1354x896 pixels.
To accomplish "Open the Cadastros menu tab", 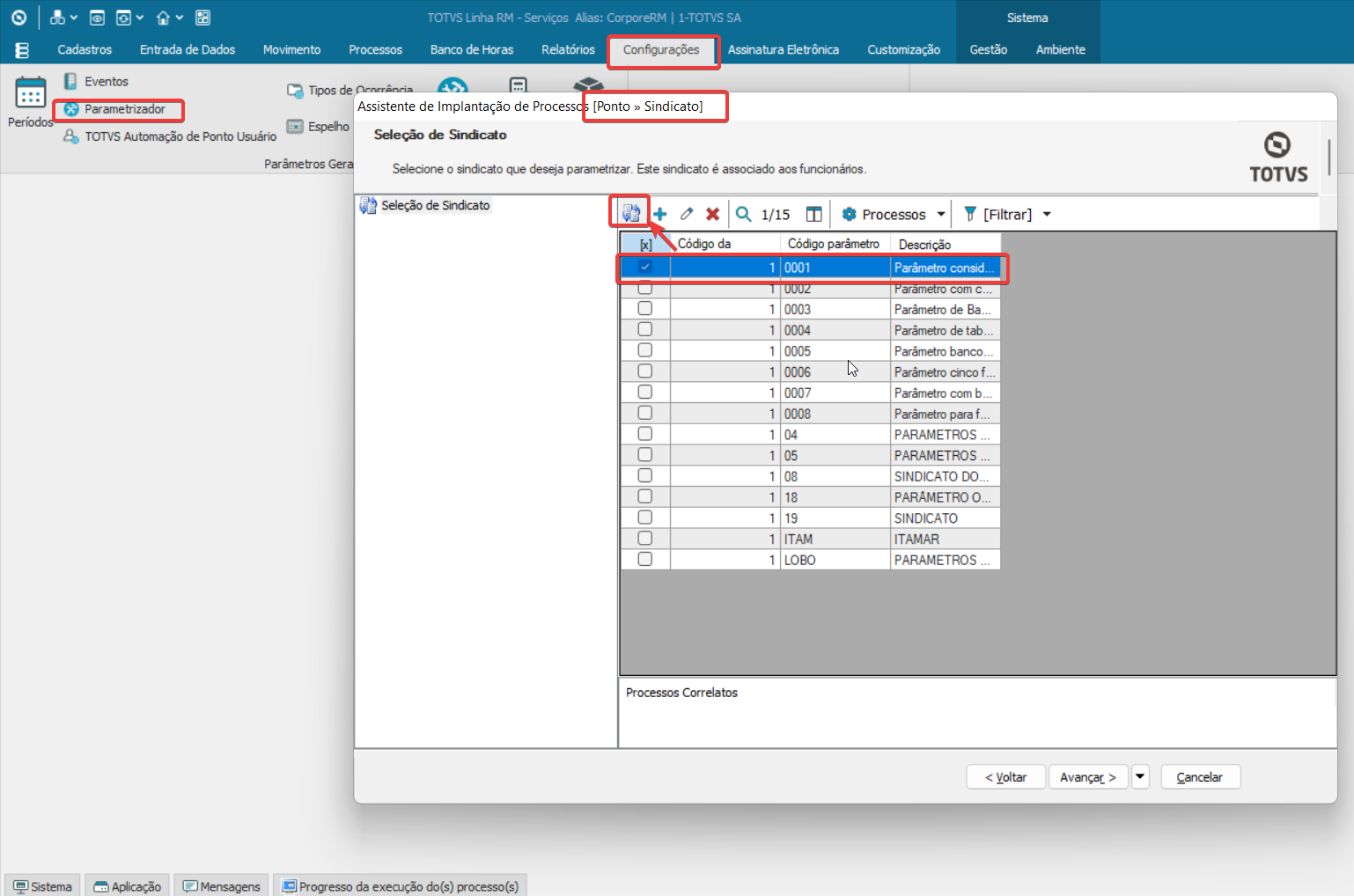I will (x=85, y=50).
